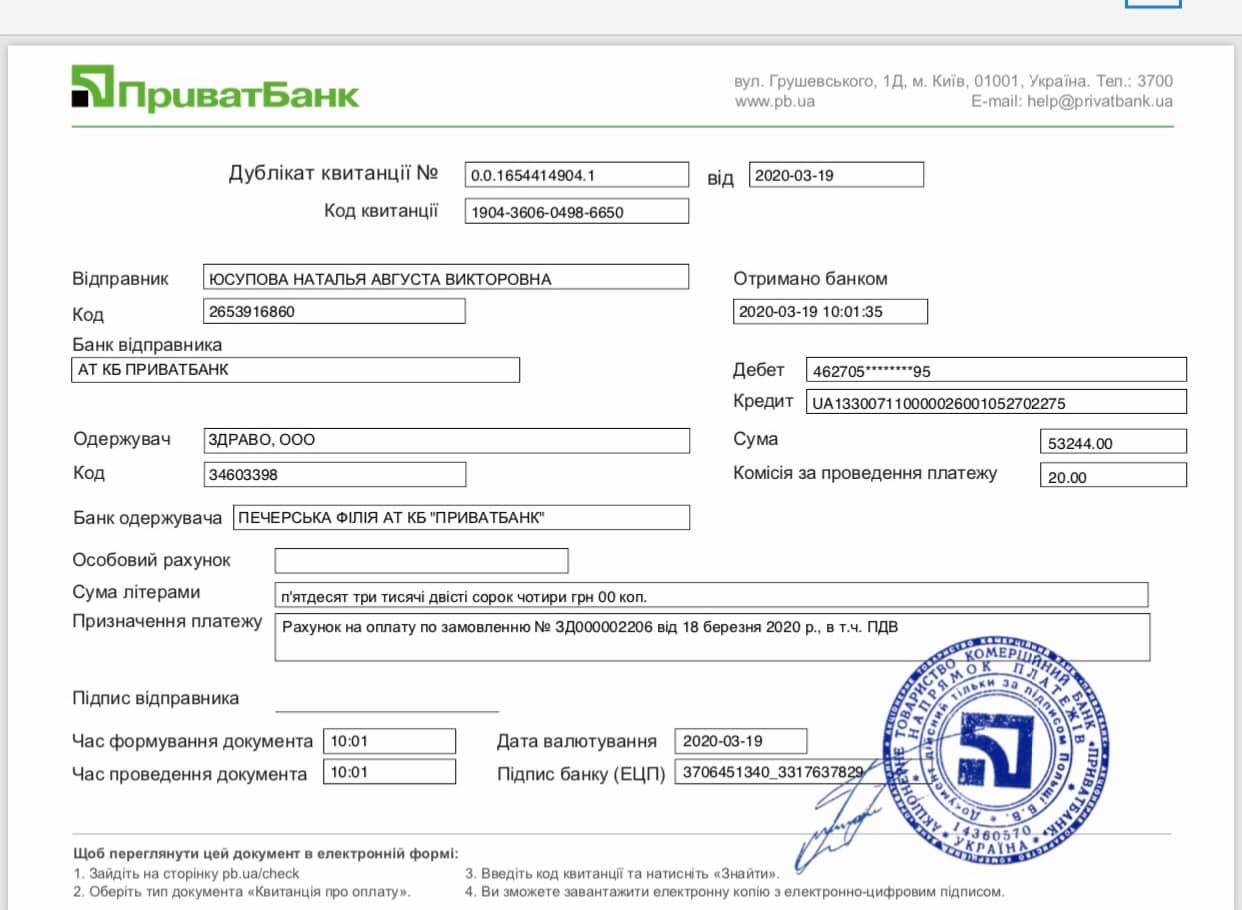Viewport: 1242px width, 910px height.
Task: Select recipient code 34603398
Action: tap(334, 474)
